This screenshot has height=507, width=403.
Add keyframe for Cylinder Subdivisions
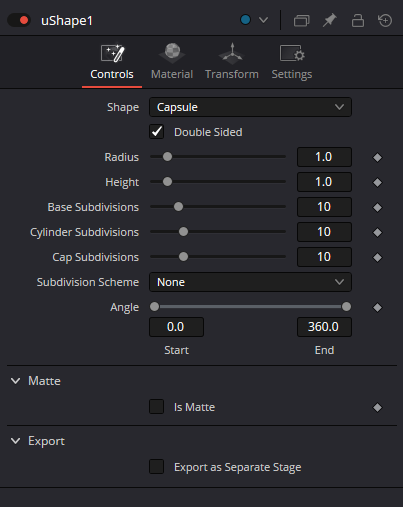(377, 232)
